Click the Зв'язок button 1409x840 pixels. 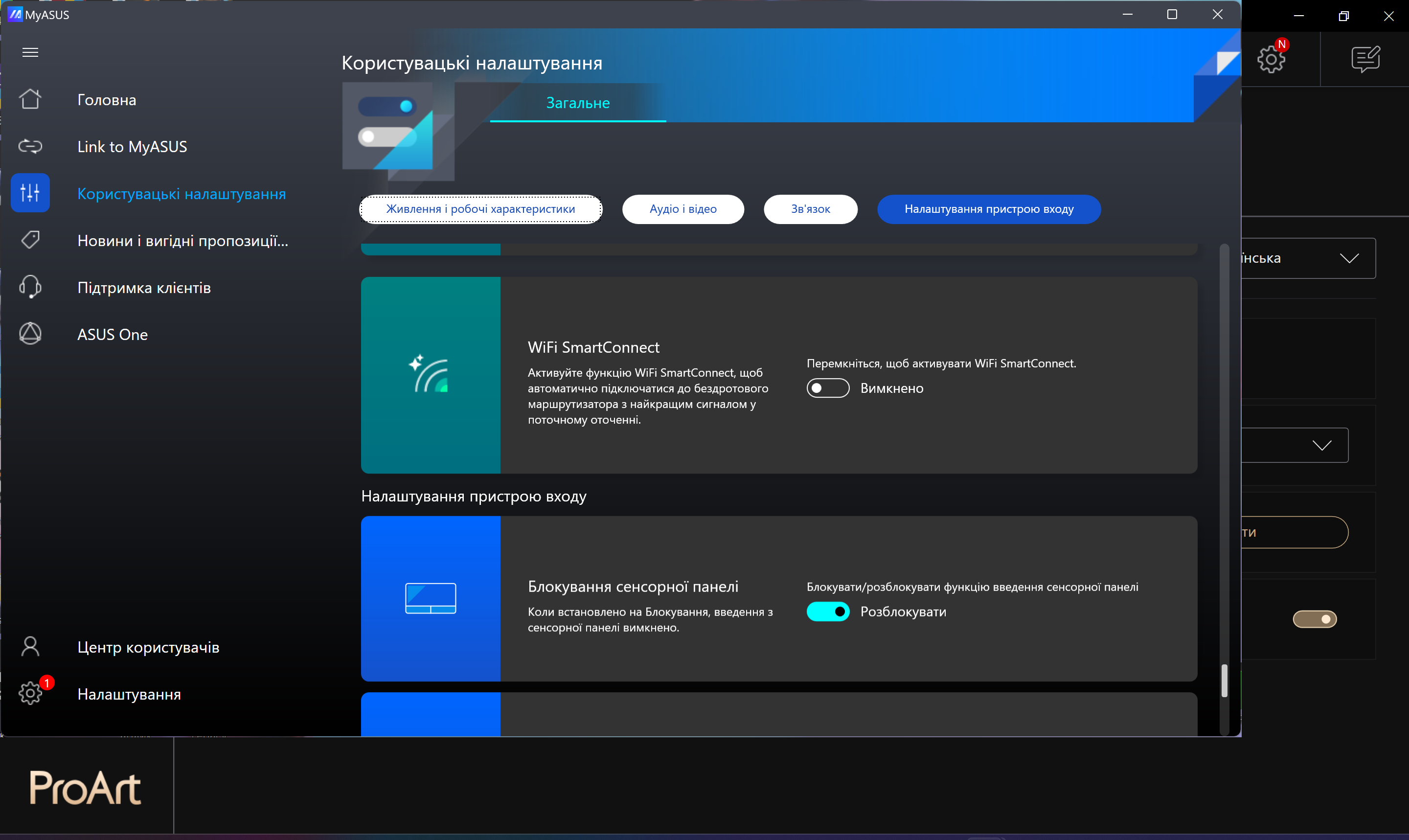pyautogui.click(x=810, y=209)
